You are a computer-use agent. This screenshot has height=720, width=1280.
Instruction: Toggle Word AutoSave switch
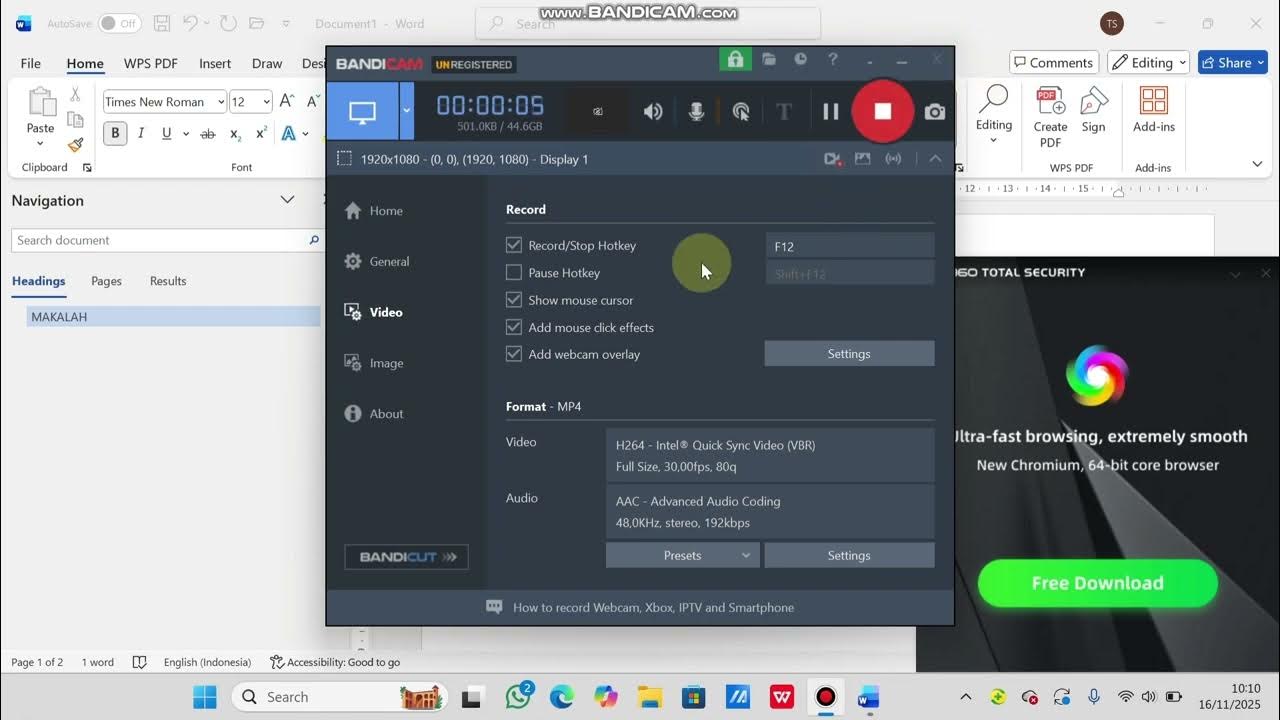[x=119, y=23]
